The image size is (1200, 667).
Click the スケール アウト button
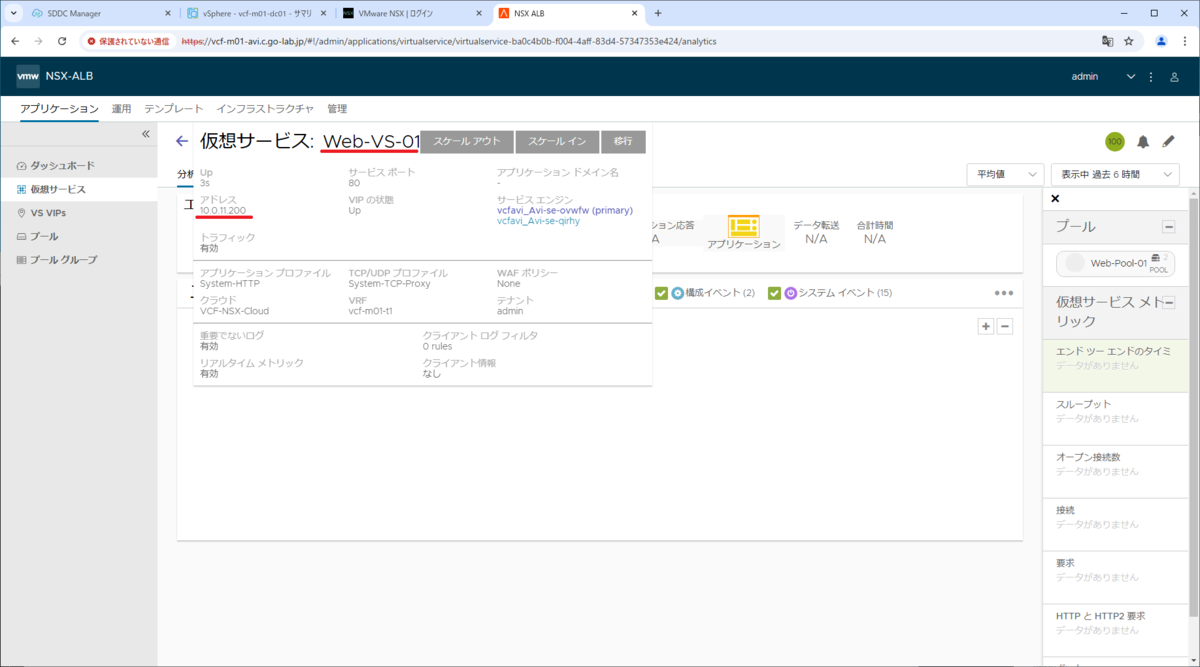467,142
